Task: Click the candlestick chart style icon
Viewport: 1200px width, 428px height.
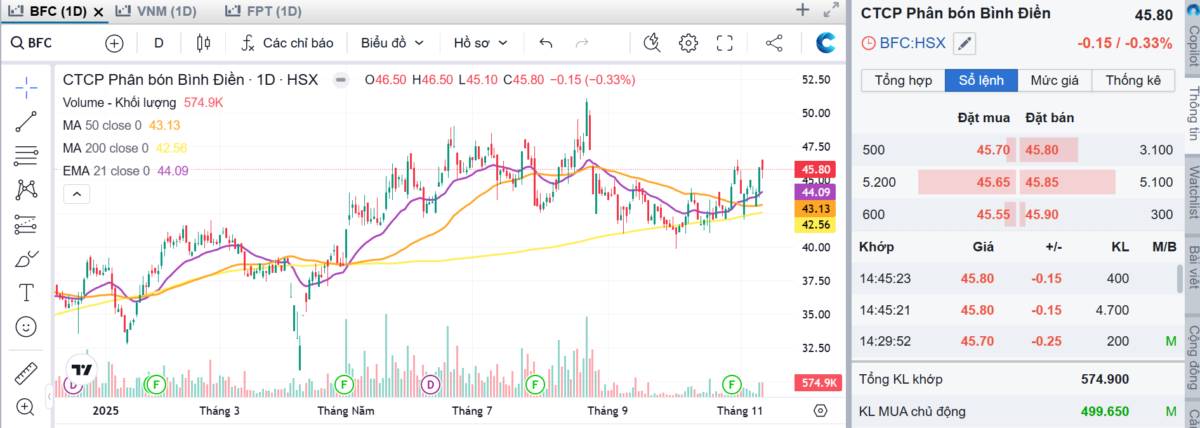Action: pyautogui.click(x=204, y=43)
